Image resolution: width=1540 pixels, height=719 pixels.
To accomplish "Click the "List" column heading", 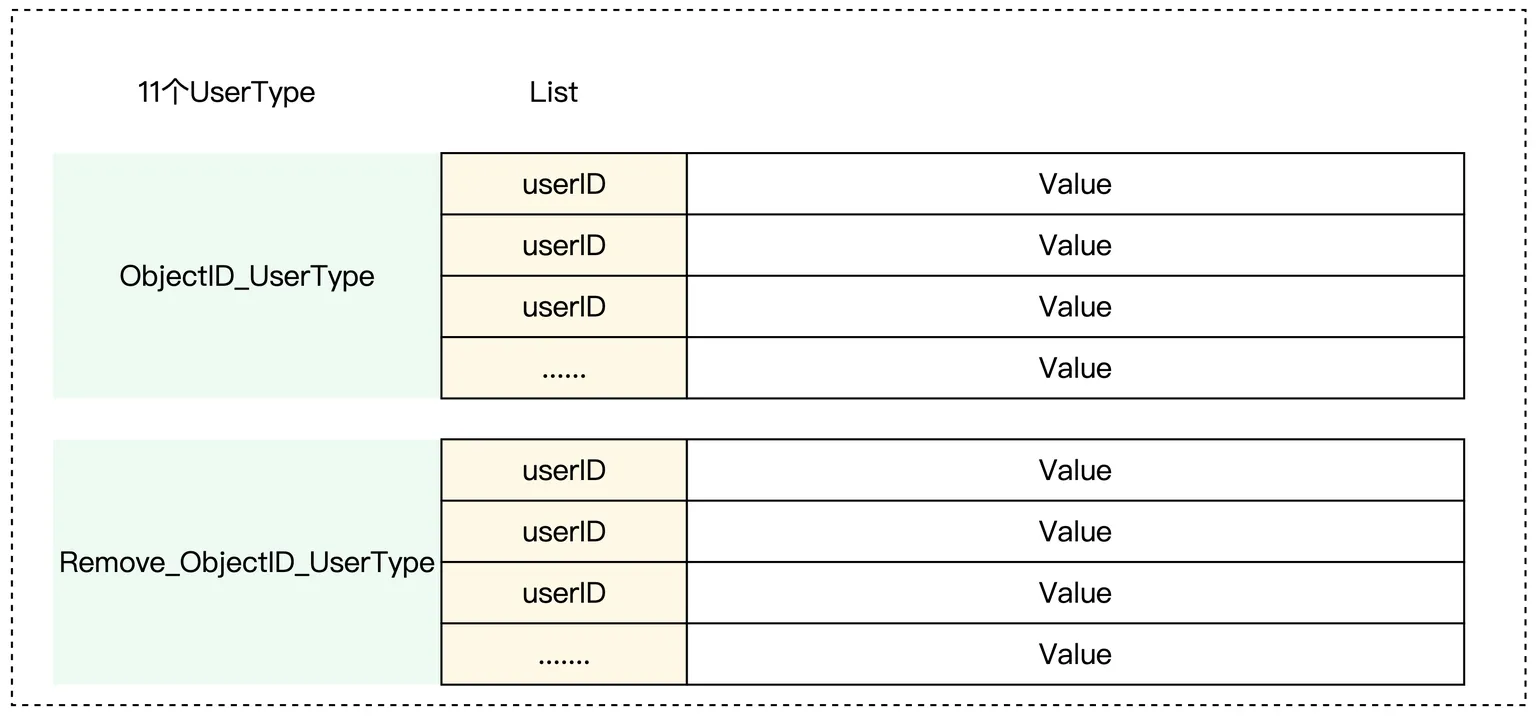I will [x=554, y=93].
